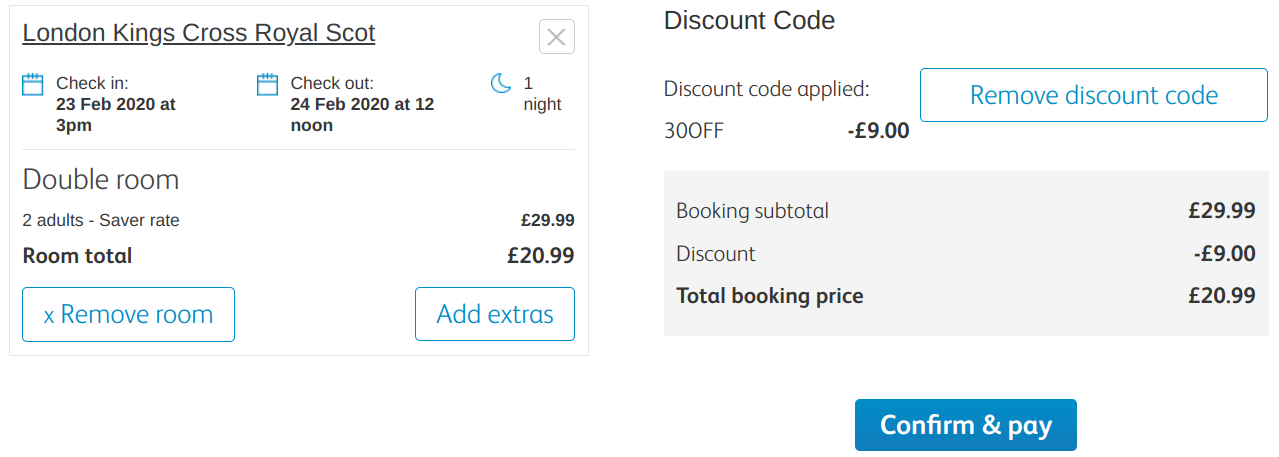This screenshot has width=1279, height=457.
Task: Dismiss the hotel card with the X icon
Action: click(557, 37)
